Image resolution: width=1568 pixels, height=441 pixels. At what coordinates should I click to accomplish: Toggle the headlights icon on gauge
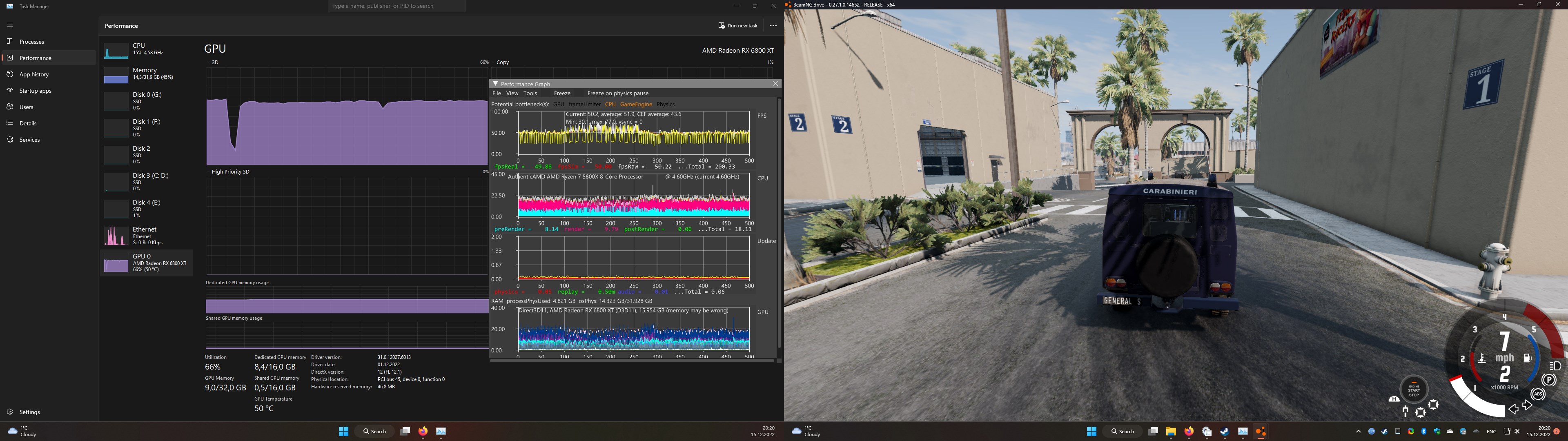[1555, 365]
